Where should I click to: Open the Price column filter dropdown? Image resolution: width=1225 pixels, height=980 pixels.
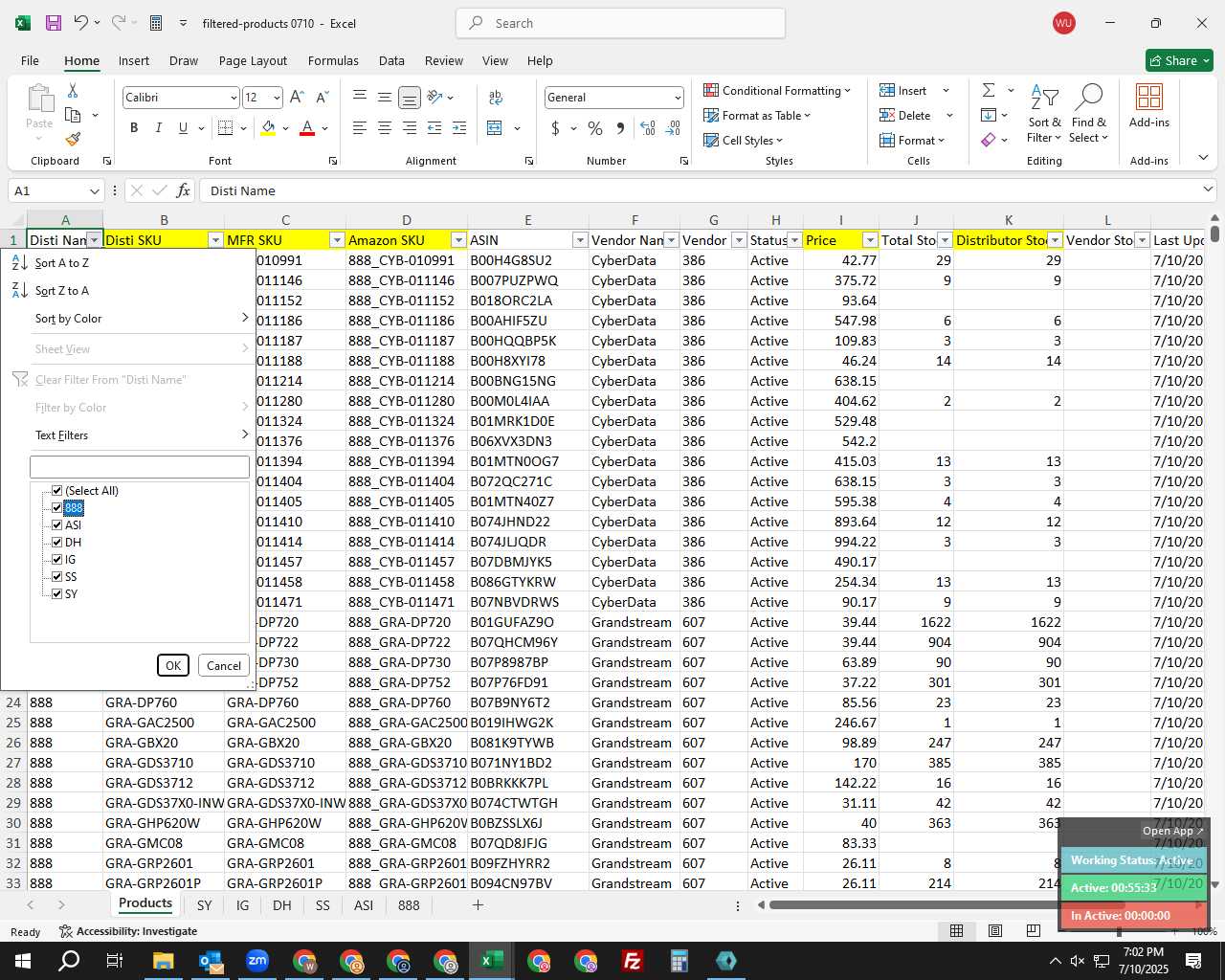pyautogui.click(x=870, y=240)
